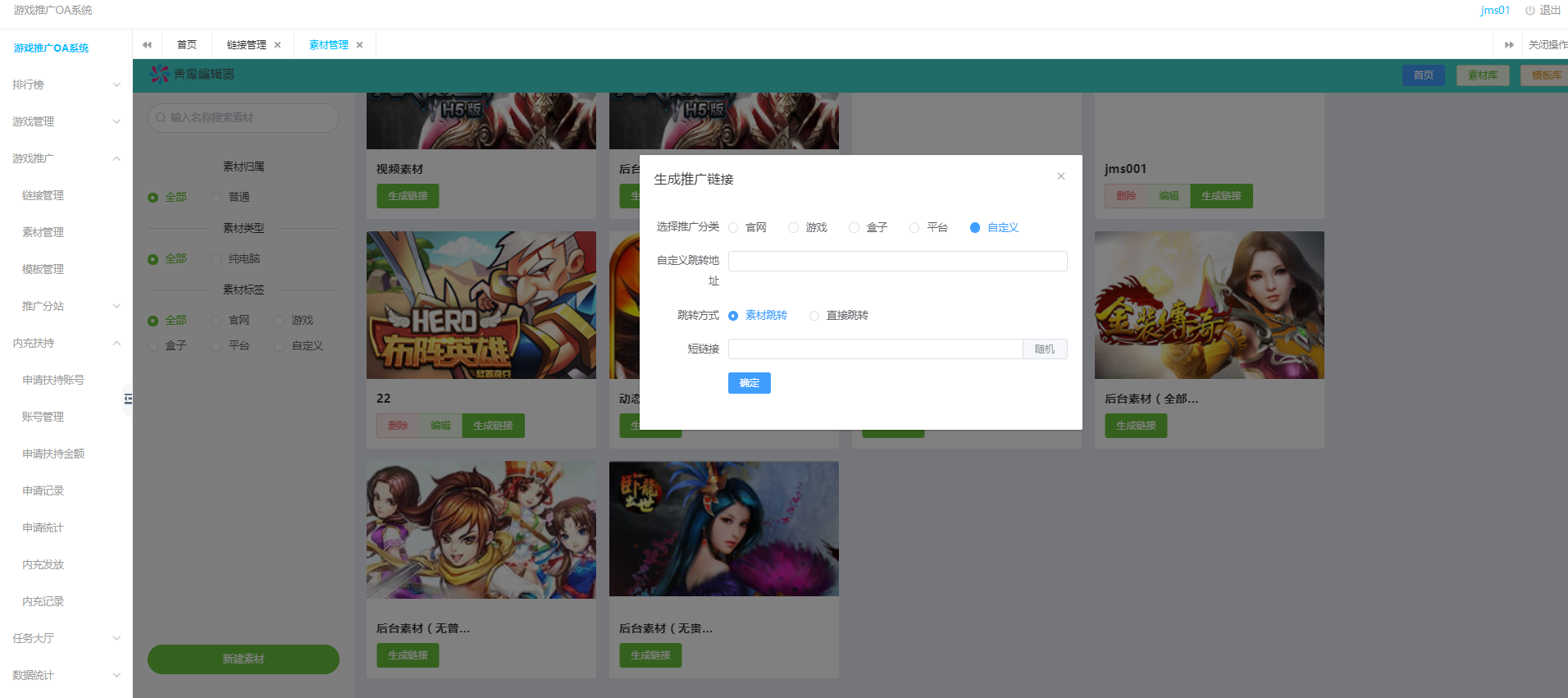Screen dimensions: 1568x698
Task: Click the tab scroll-left double arrow icon
Action: 147,45
